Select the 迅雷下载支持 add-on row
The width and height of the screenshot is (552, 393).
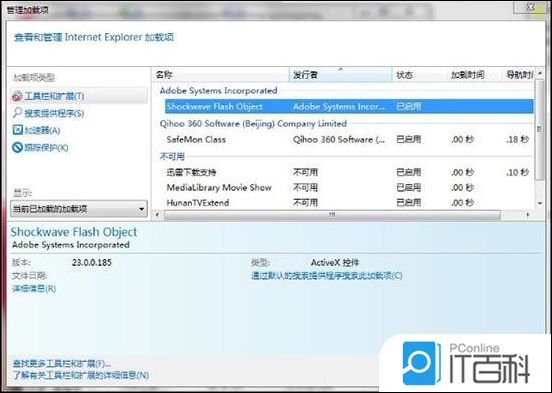(349, 172)
